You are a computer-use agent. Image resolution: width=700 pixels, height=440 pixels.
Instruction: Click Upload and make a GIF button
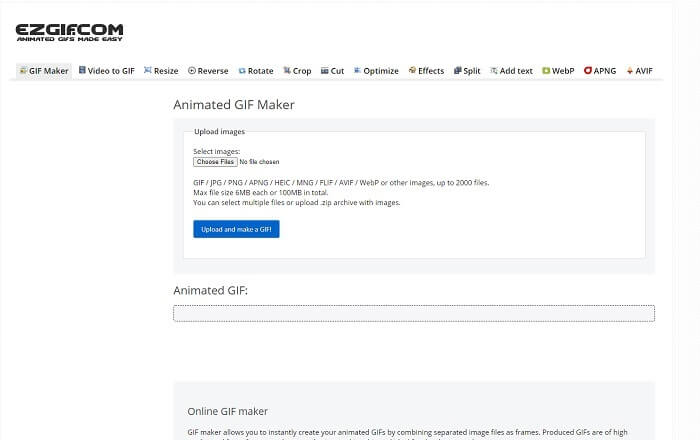click(236, 229)
